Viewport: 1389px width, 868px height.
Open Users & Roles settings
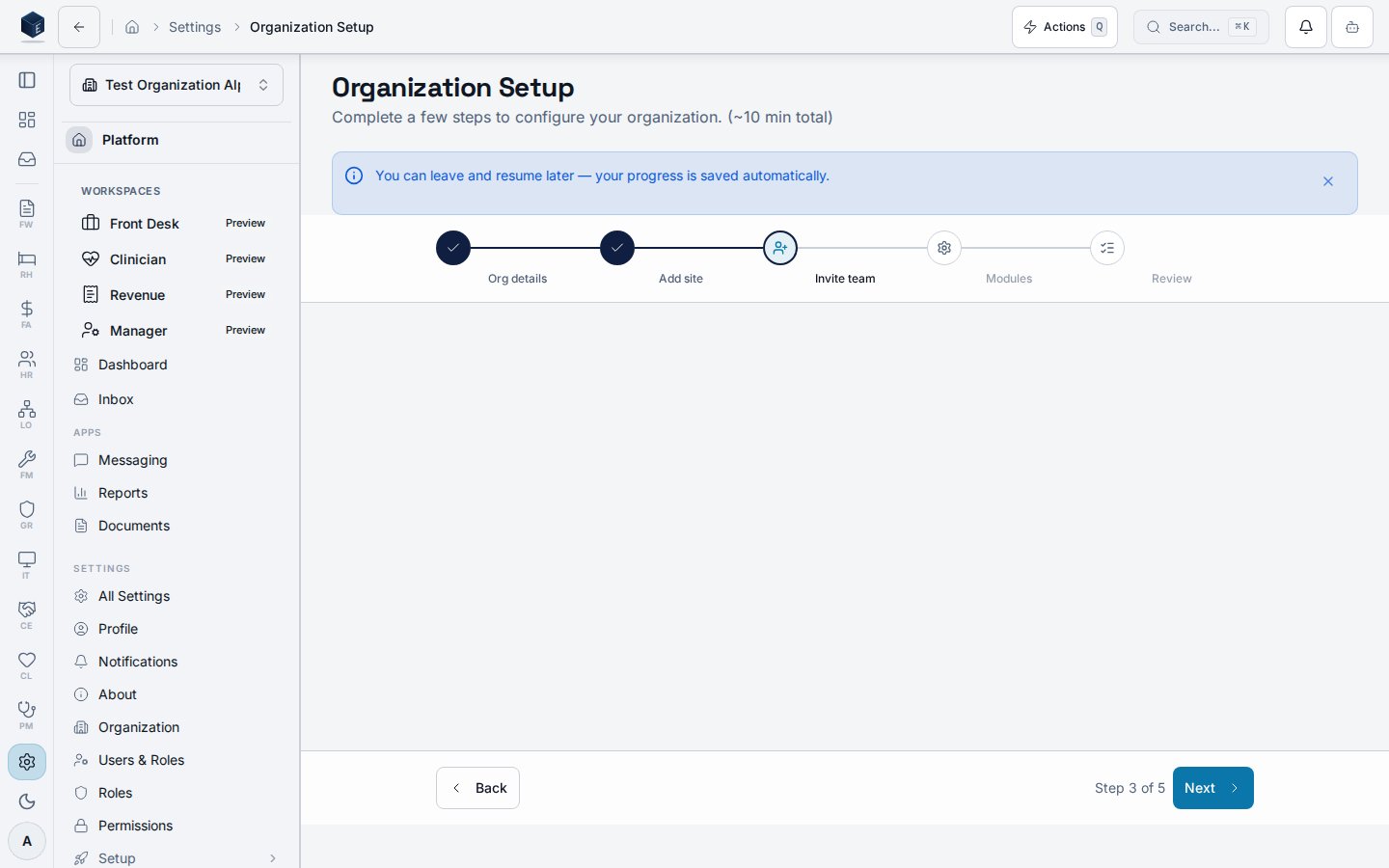coord(177,760)
